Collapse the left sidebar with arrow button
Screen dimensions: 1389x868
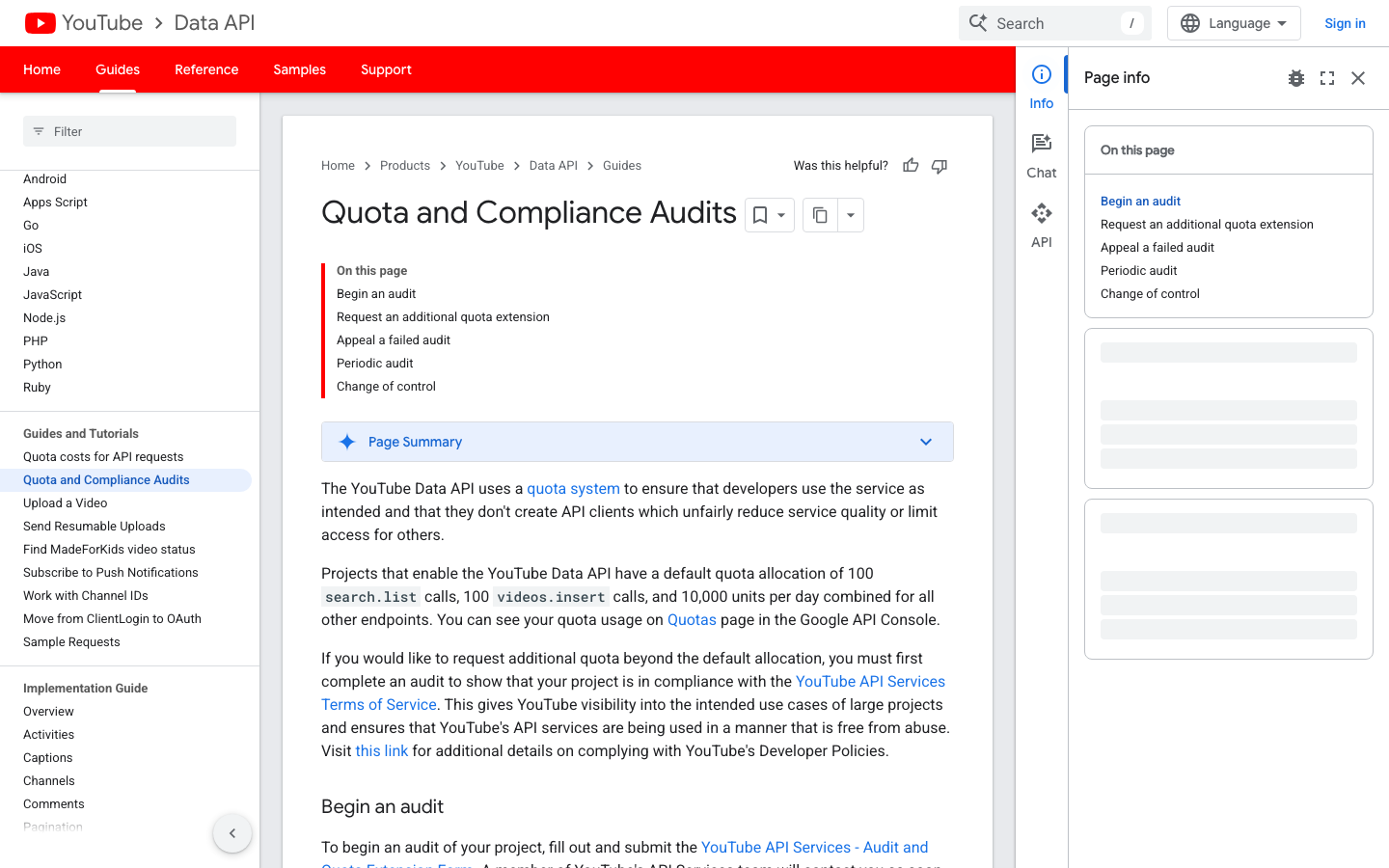click(x=232, y=833)
